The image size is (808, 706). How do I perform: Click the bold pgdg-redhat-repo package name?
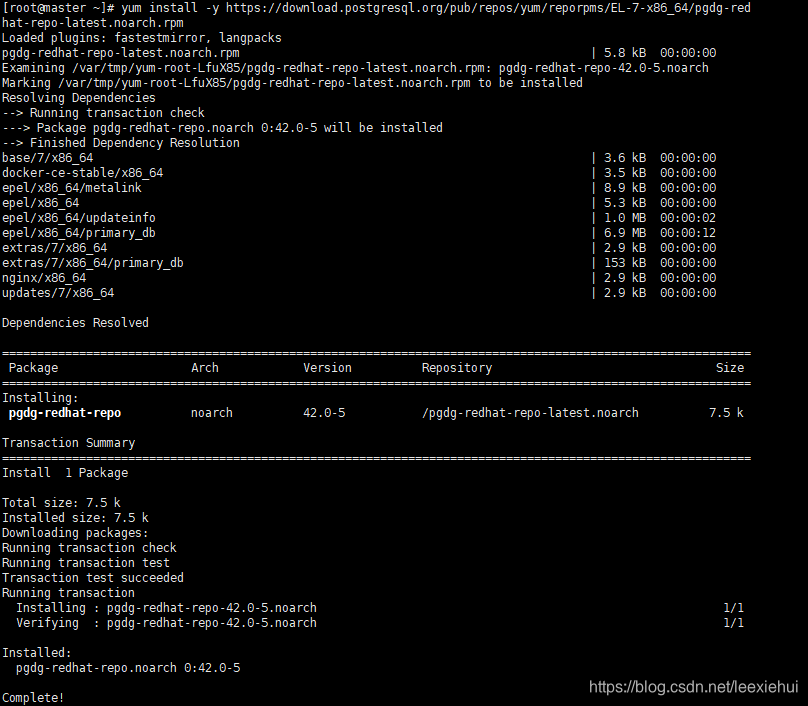(x=65, y=413)
